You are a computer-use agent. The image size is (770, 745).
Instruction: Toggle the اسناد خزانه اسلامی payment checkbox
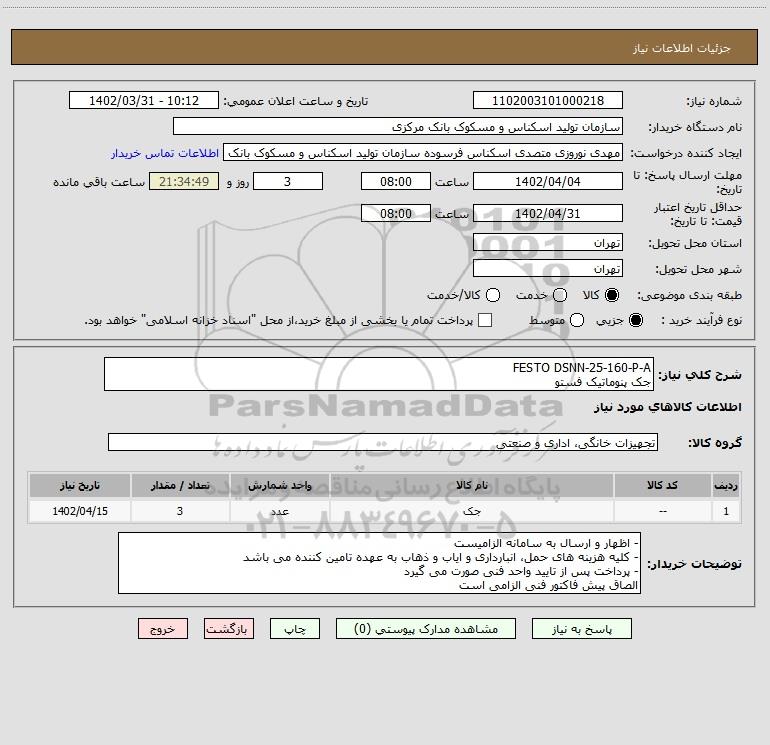485,320
